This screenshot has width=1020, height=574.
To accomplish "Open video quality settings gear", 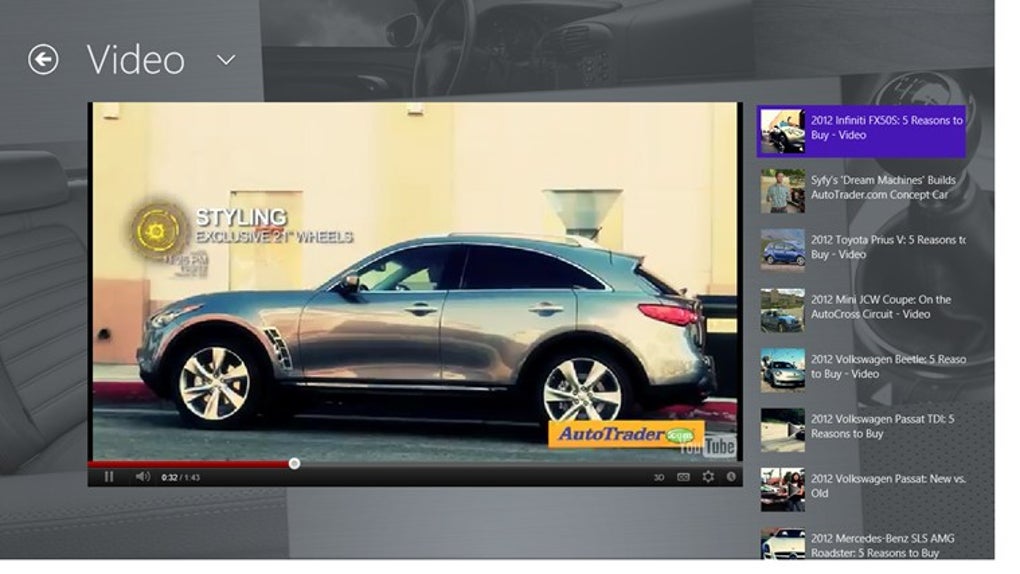I will pos(708,477).
